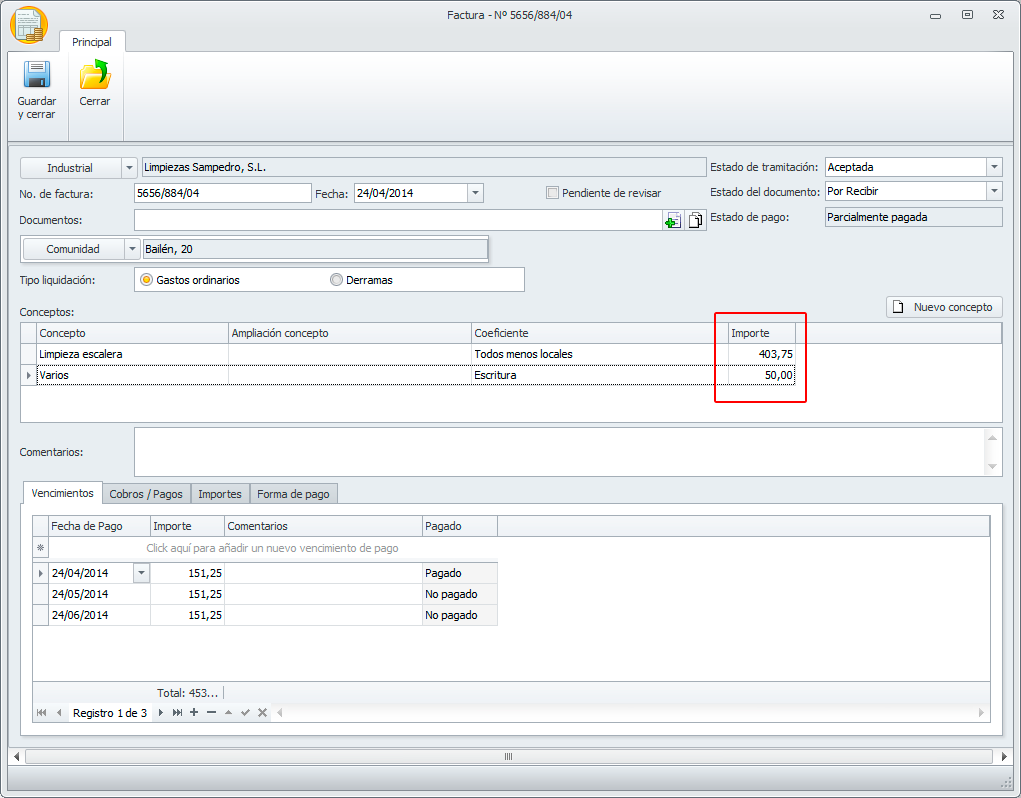Click the copy documents icon
This screenshot has height=798, width=1021.
pyautogui.click(x=696, y=220)
